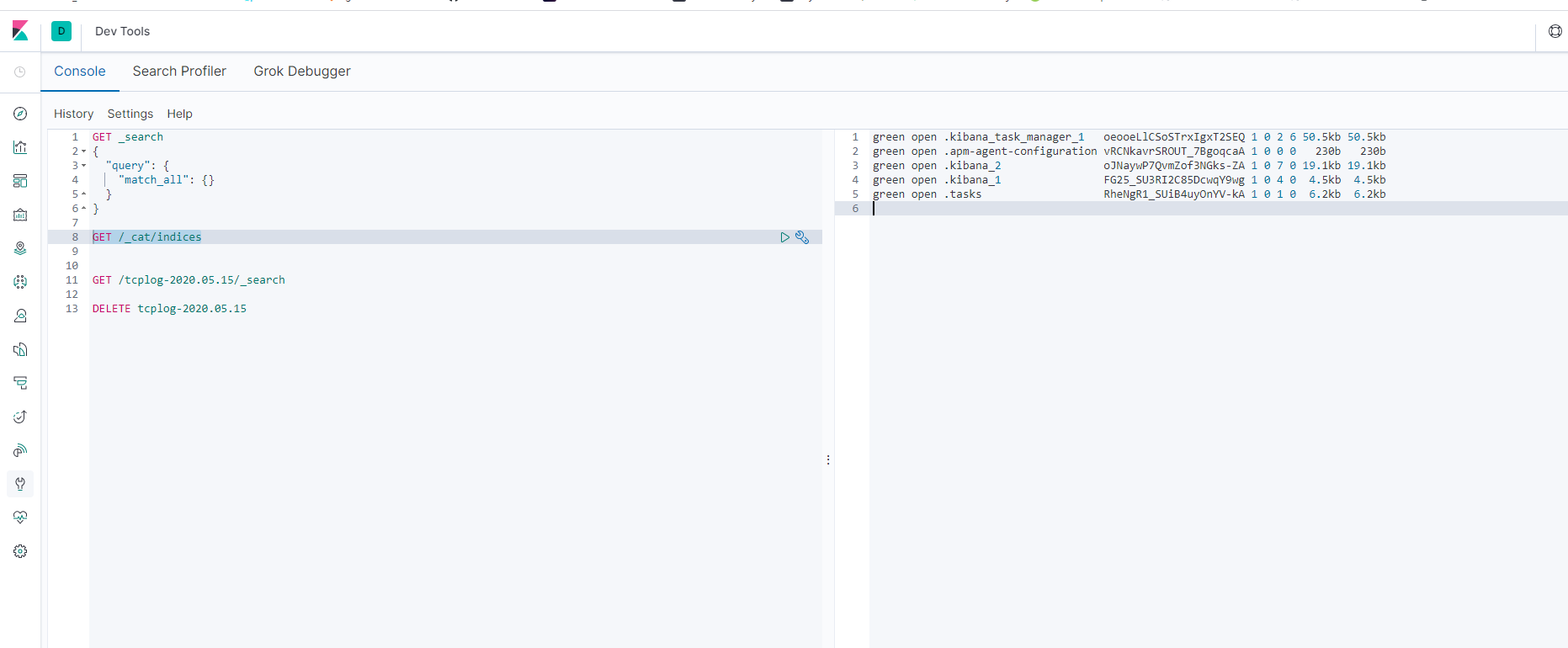Click the .apm-agent-configuration index output
The width and height of the screenshot is (1568, 648).
click(1020, 151)
